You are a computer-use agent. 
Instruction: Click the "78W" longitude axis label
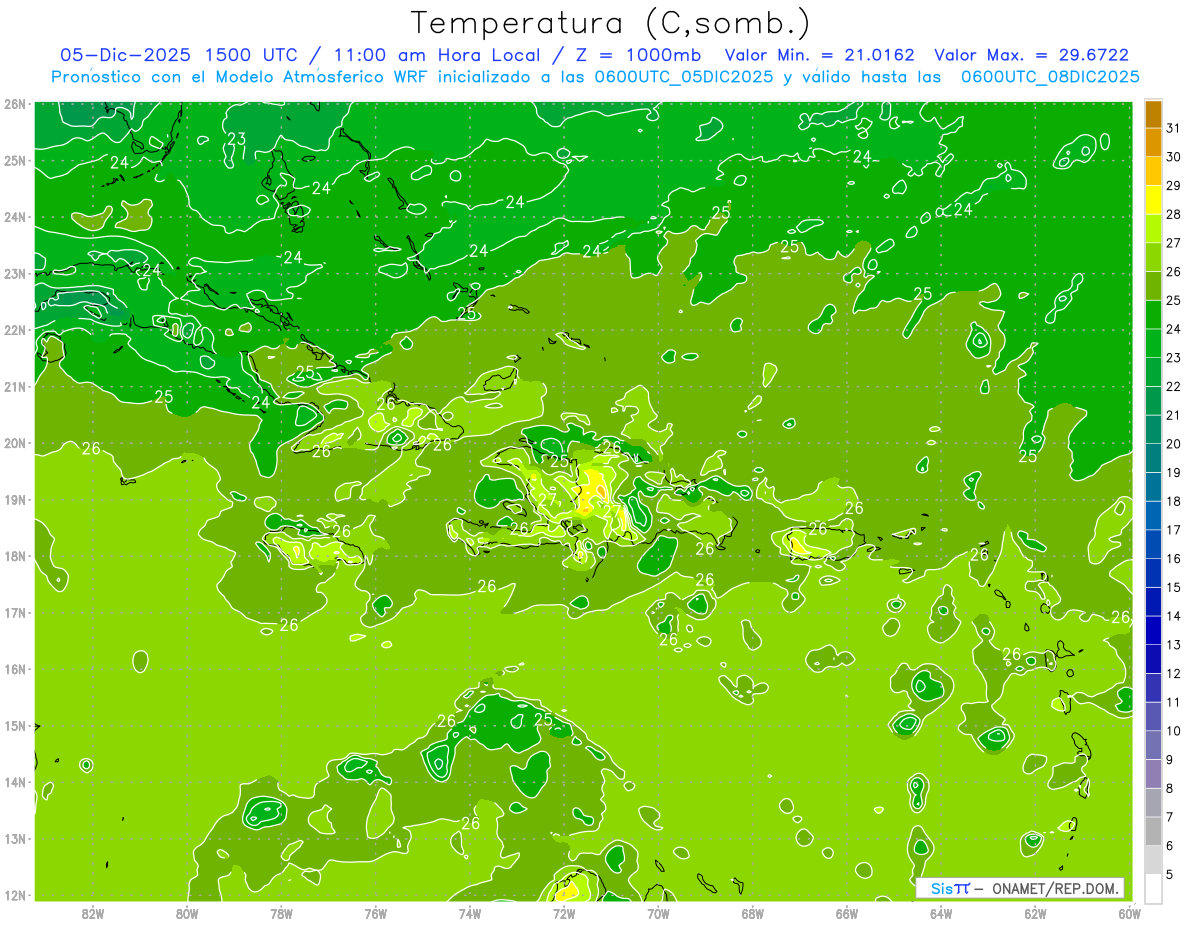click(x=281, y=913)
